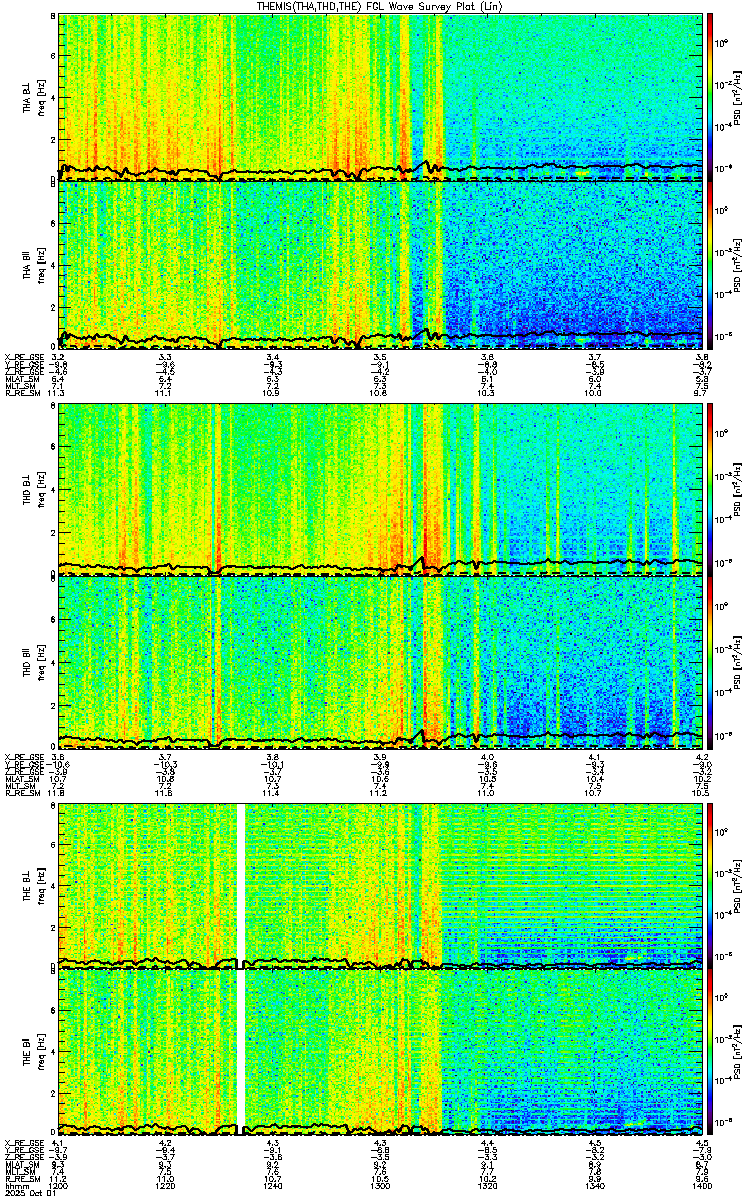Click the THE B-perpendicular spectrogram panel
Screen dimensions: 750x1200
click(381, 885)
